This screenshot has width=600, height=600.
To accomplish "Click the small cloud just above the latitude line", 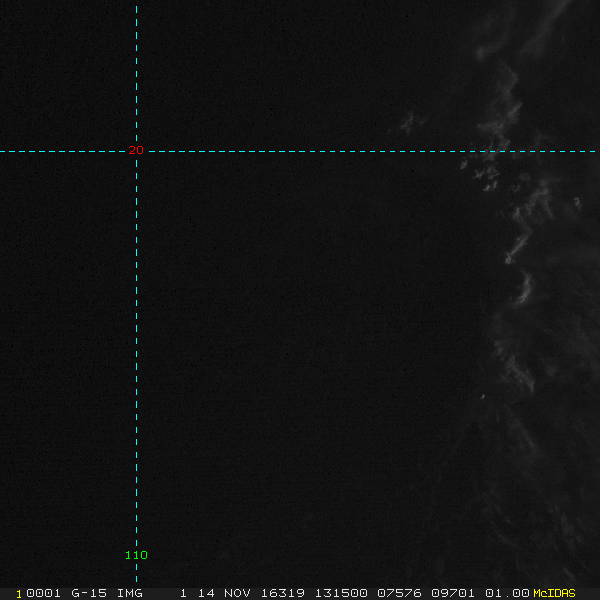I will (408, 123).
